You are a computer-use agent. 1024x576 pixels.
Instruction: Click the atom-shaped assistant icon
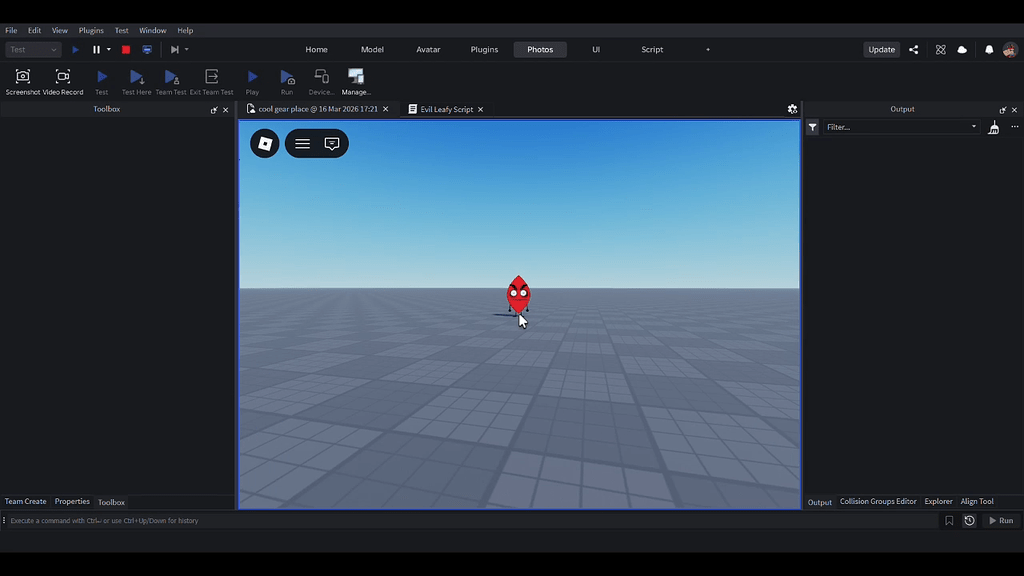tap(940, 50)
